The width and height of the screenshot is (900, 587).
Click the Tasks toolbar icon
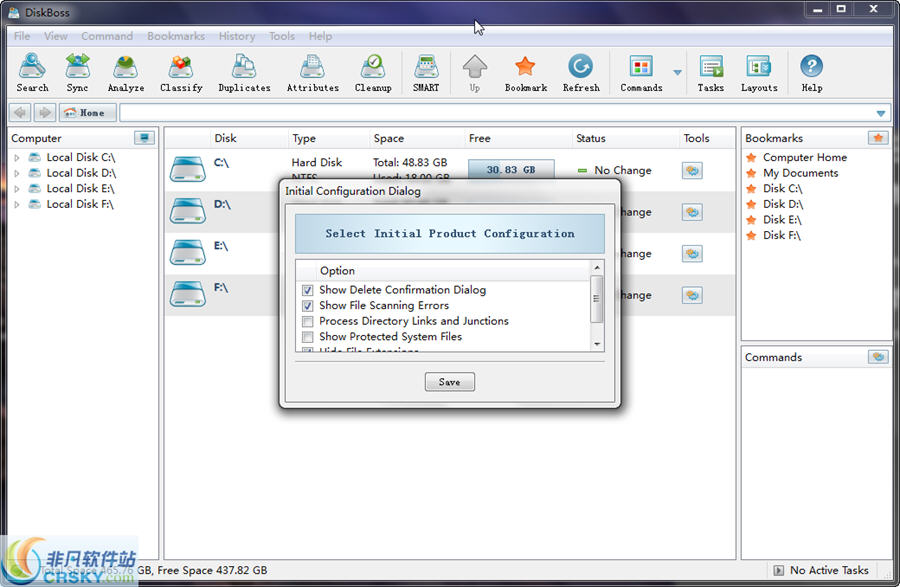coord(711,73)
